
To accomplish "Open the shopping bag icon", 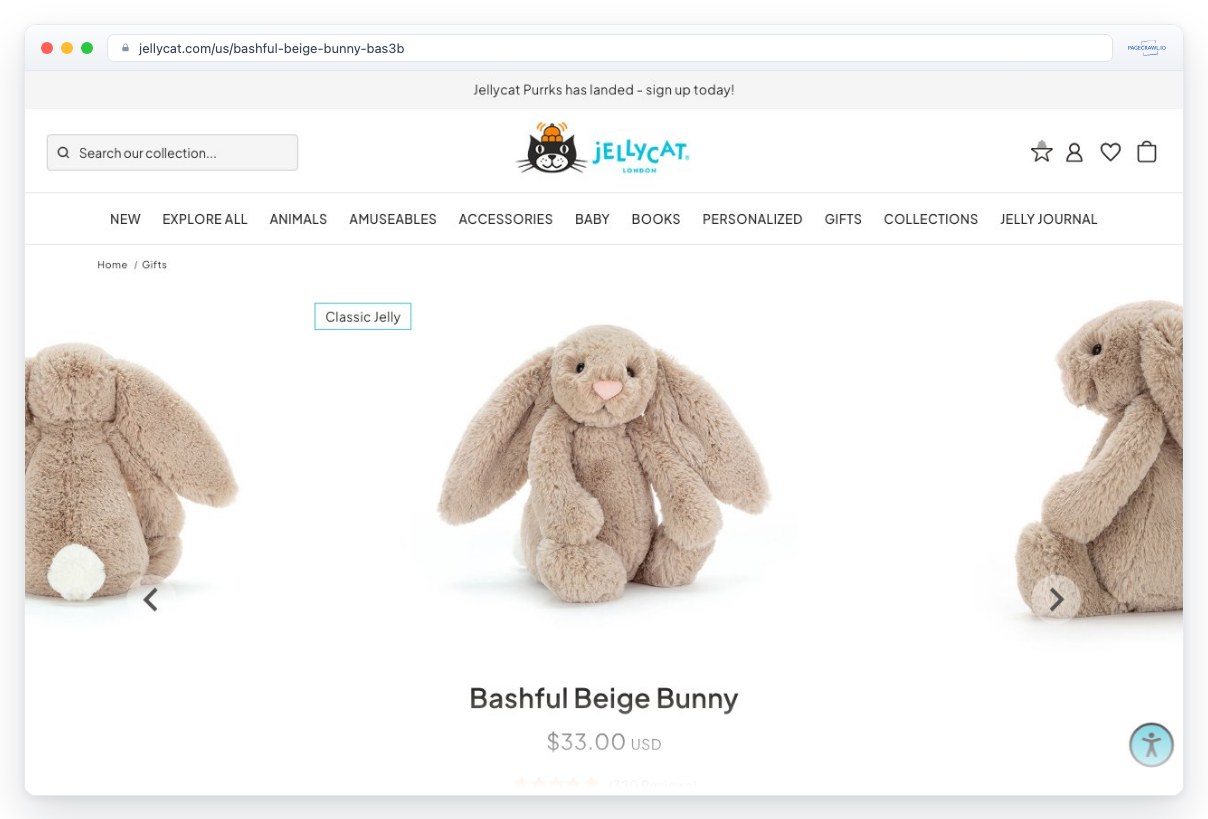I will pos(1147,152).
